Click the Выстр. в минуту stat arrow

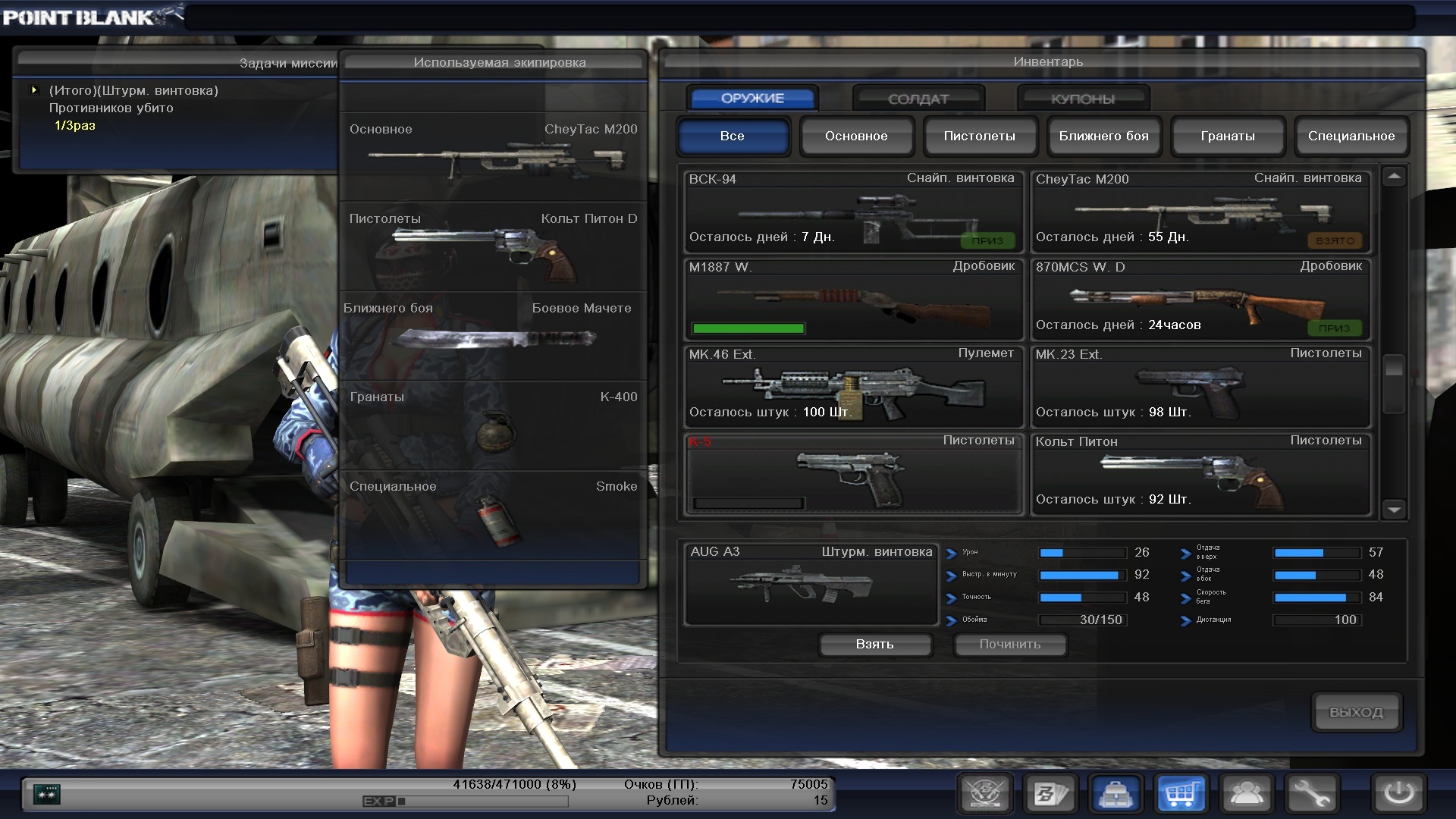[951, 576]
